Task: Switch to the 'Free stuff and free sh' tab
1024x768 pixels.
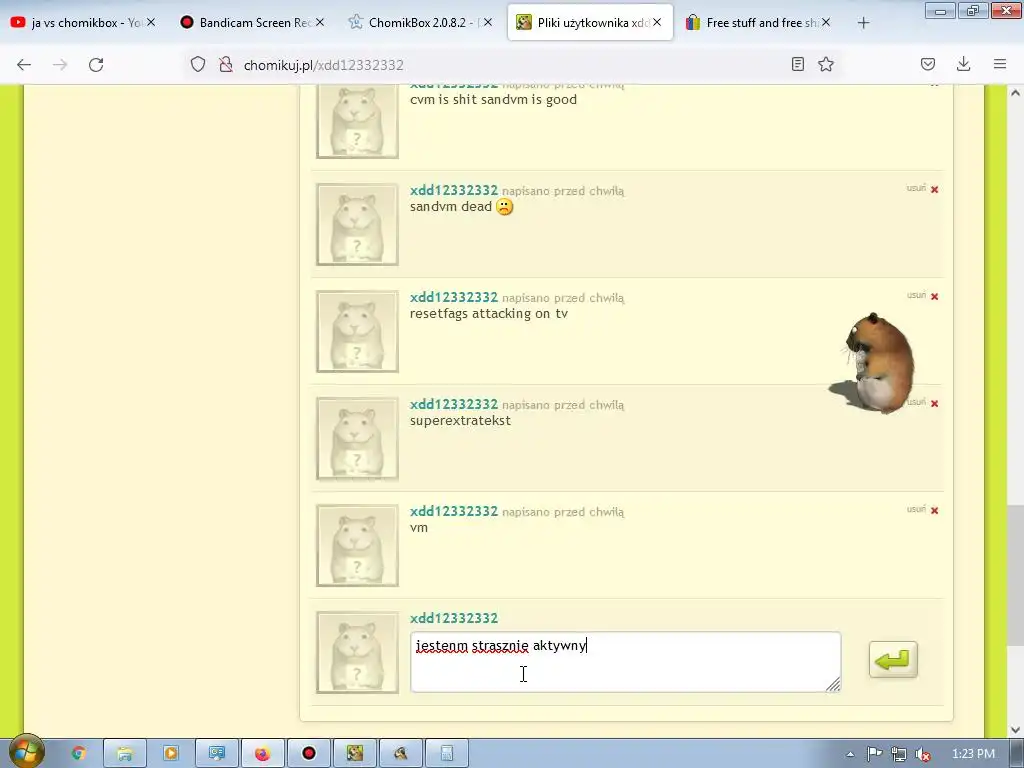Action: (x=759, y=22)
